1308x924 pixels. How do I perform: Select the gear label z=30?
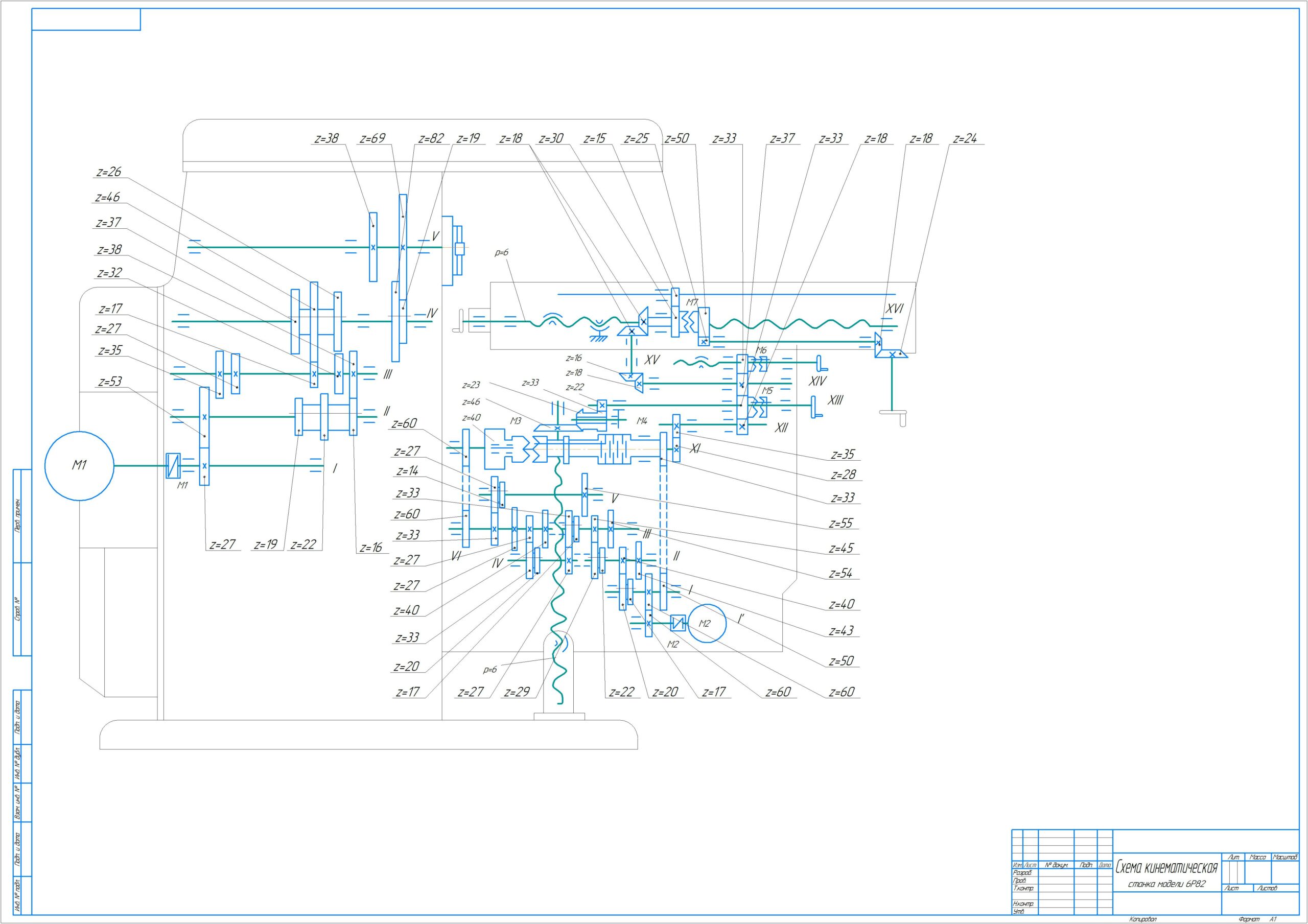click(551, 138)
